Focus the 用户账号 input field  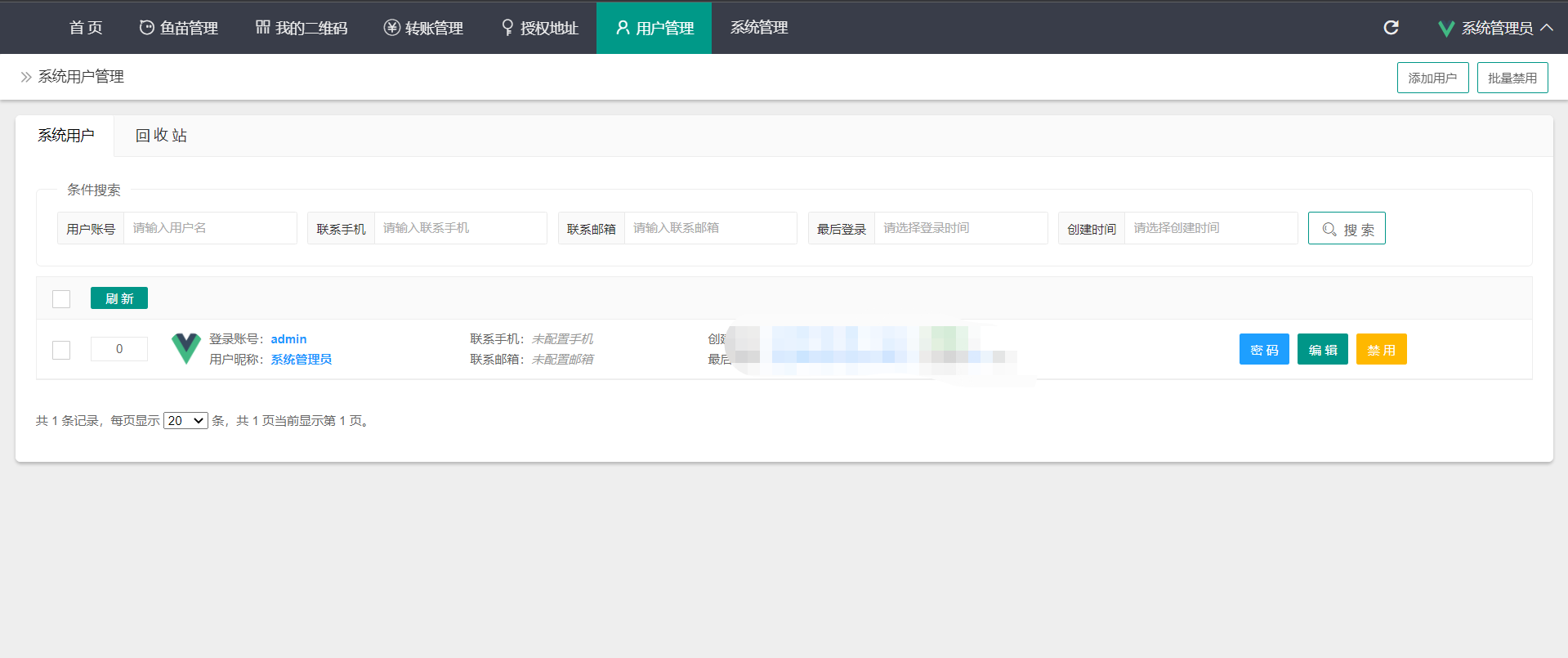(210, 228)
